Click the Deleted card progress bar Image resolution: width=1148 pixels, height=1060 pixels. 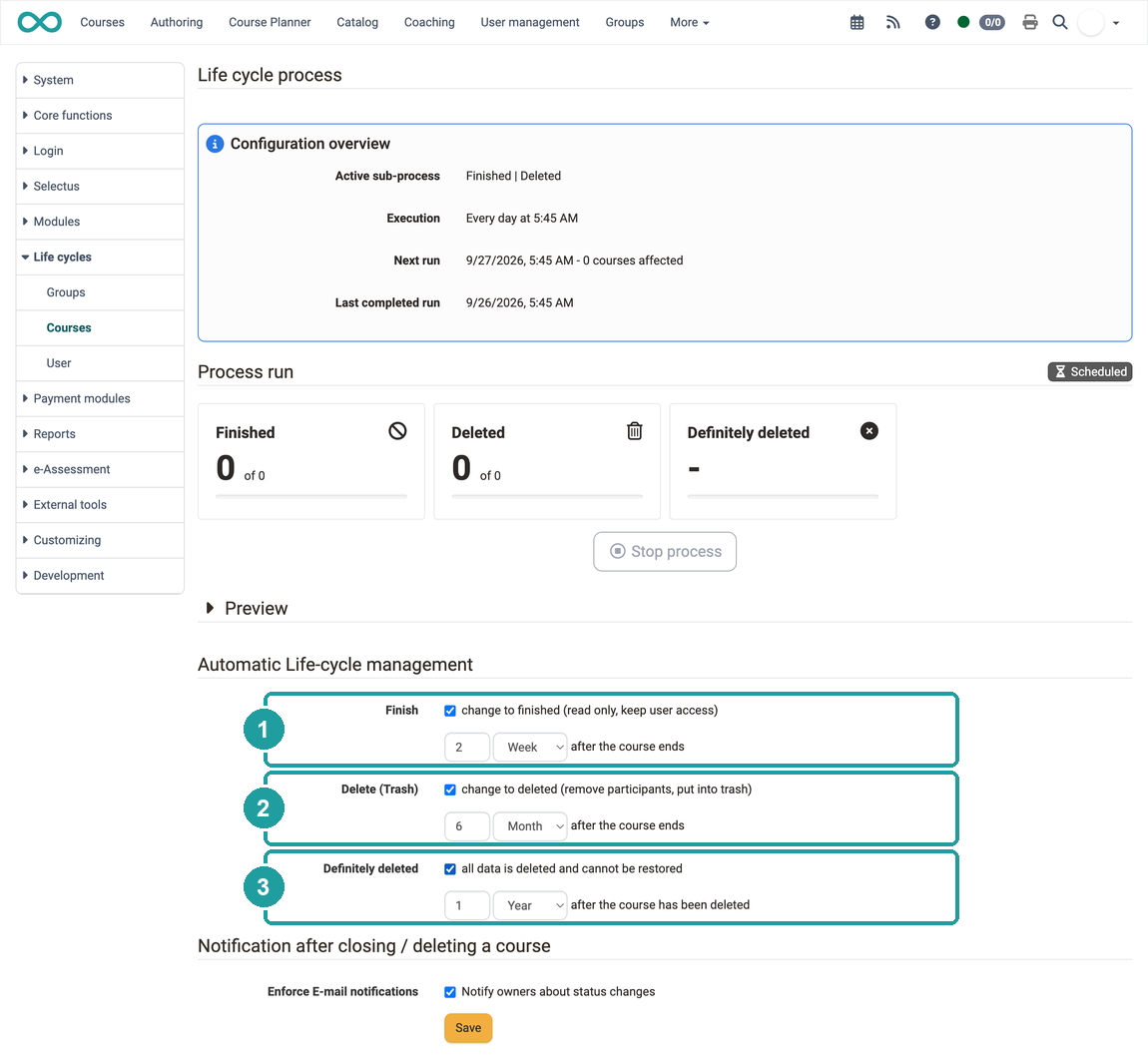(x=547, y=496)
